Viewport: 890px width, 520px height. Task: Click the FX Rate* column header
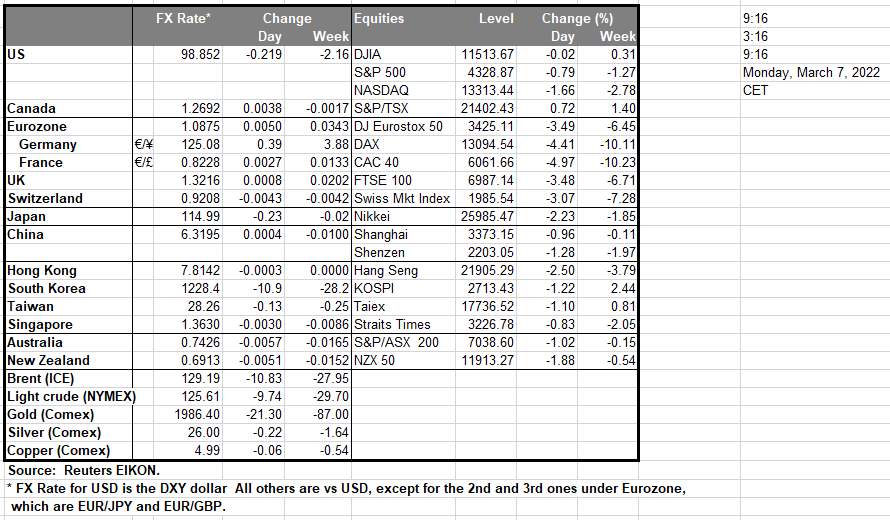tap(183, 19)
